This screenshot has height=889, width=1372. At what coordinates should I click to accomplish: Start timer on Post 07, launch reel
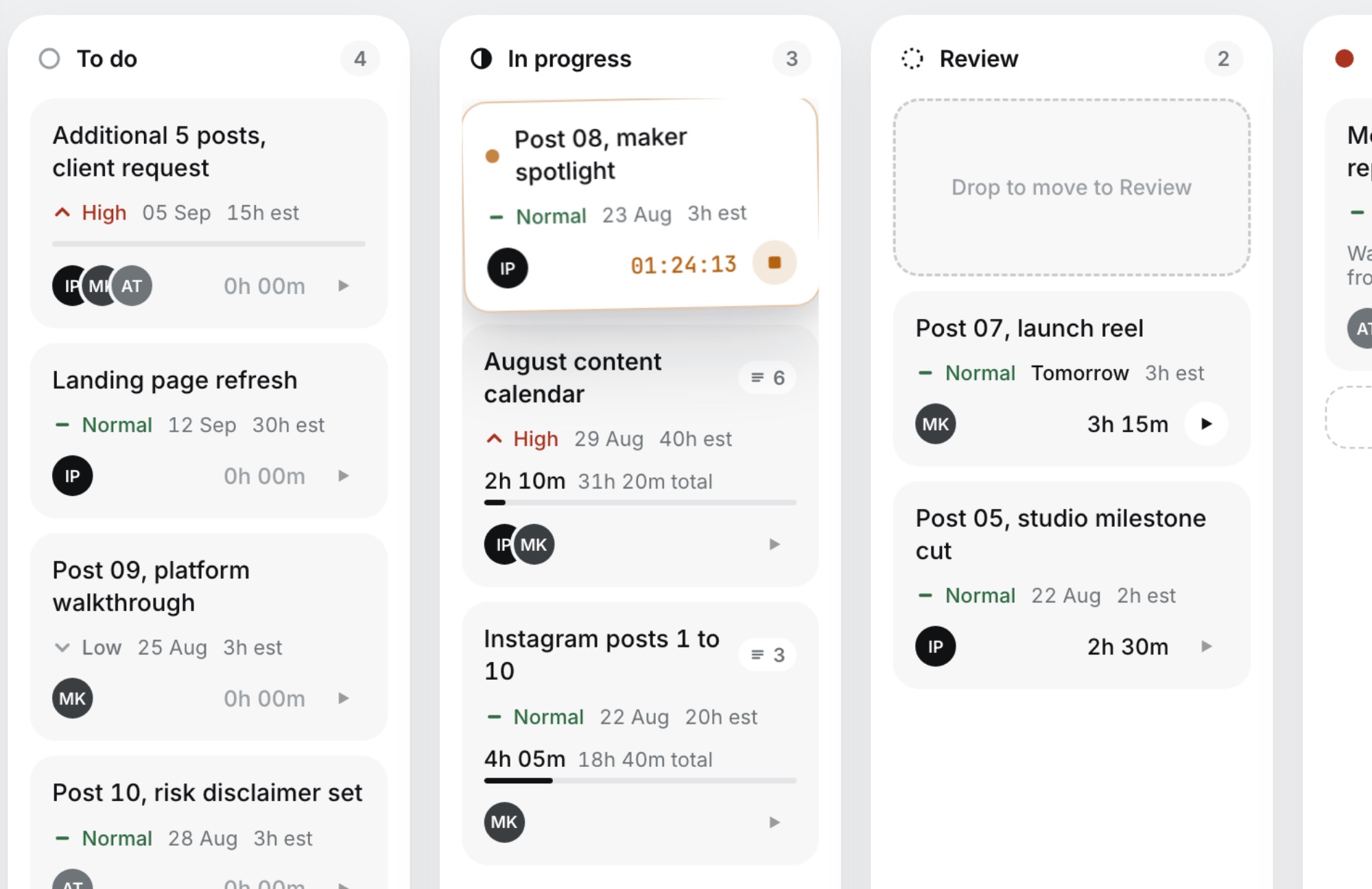pos(1207,424)
